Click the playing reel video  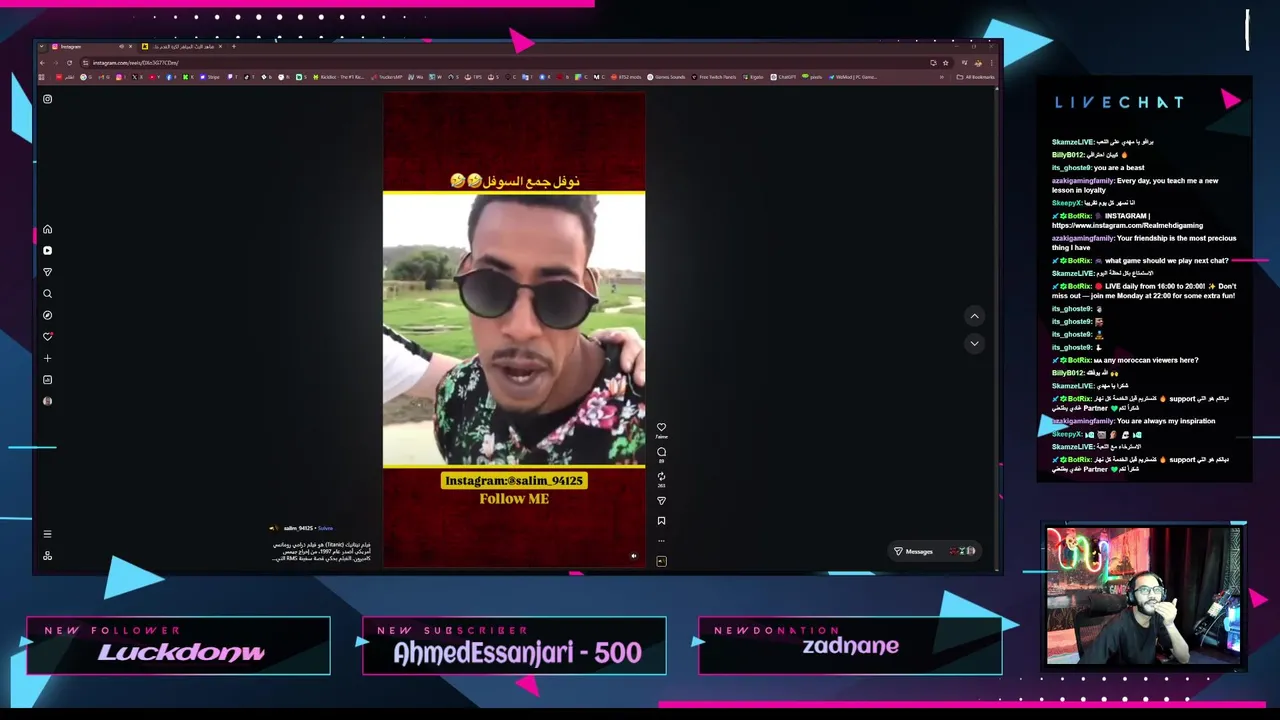point(514,330)
